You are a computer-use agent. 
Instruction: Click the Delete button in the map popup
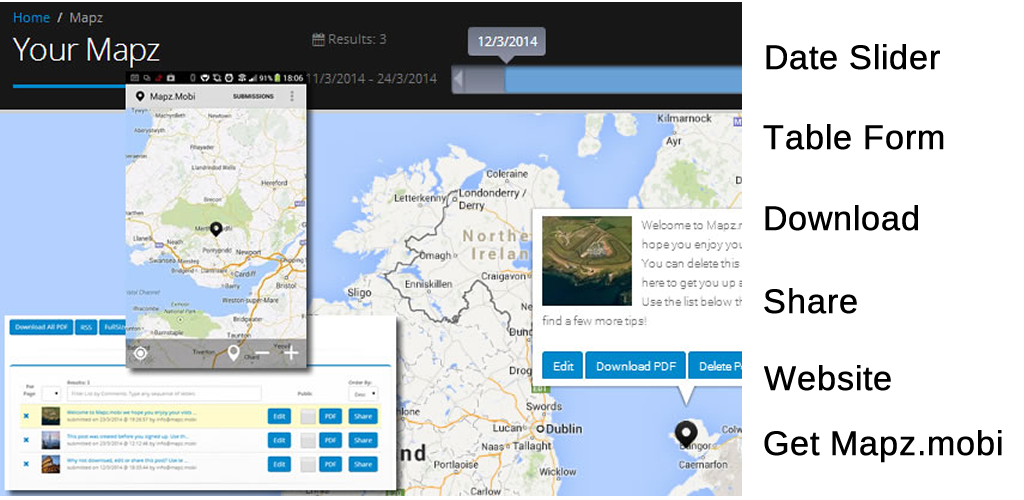715,366
